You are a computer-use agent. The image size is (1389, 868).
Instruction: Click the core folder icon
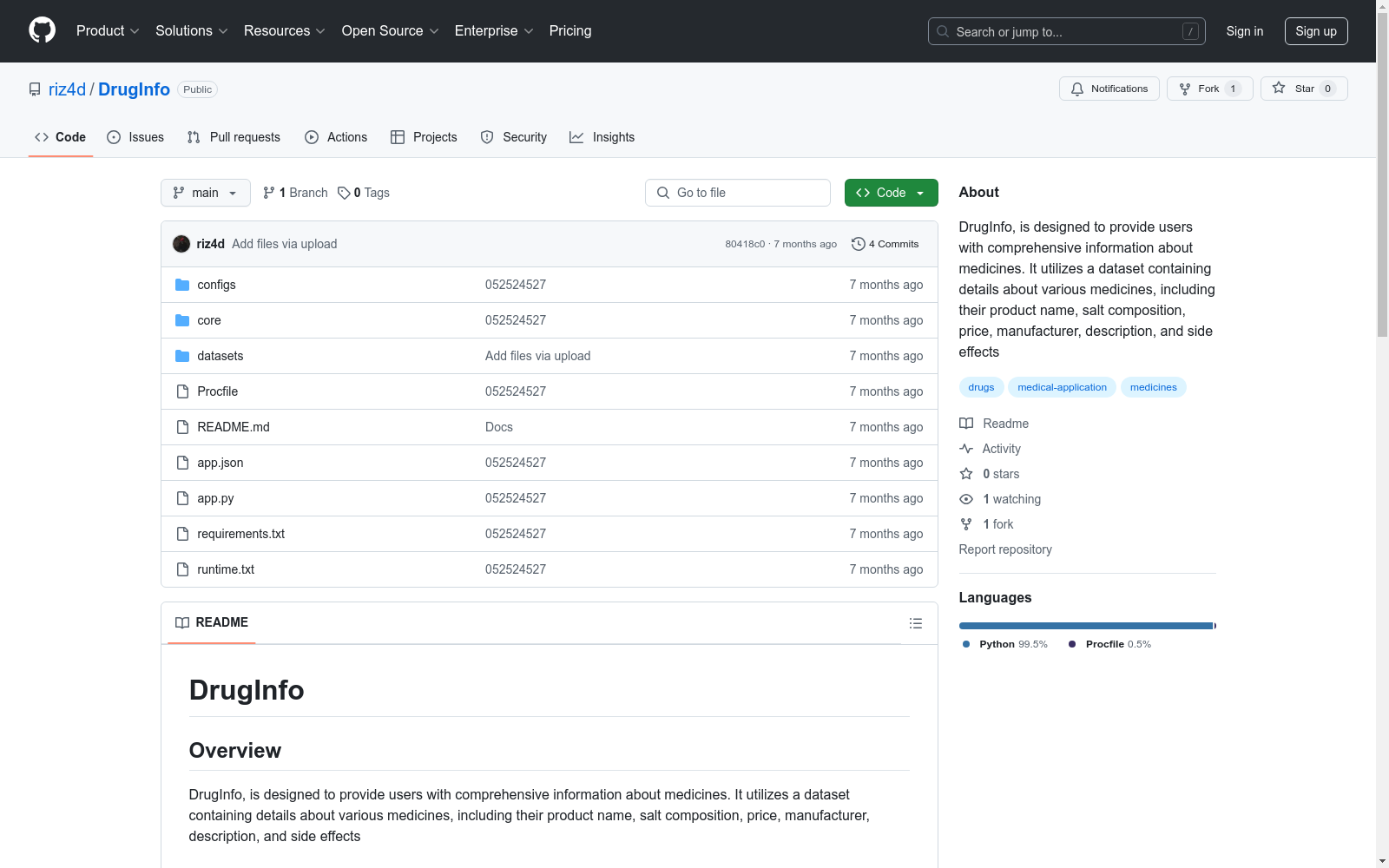(182, 320)
